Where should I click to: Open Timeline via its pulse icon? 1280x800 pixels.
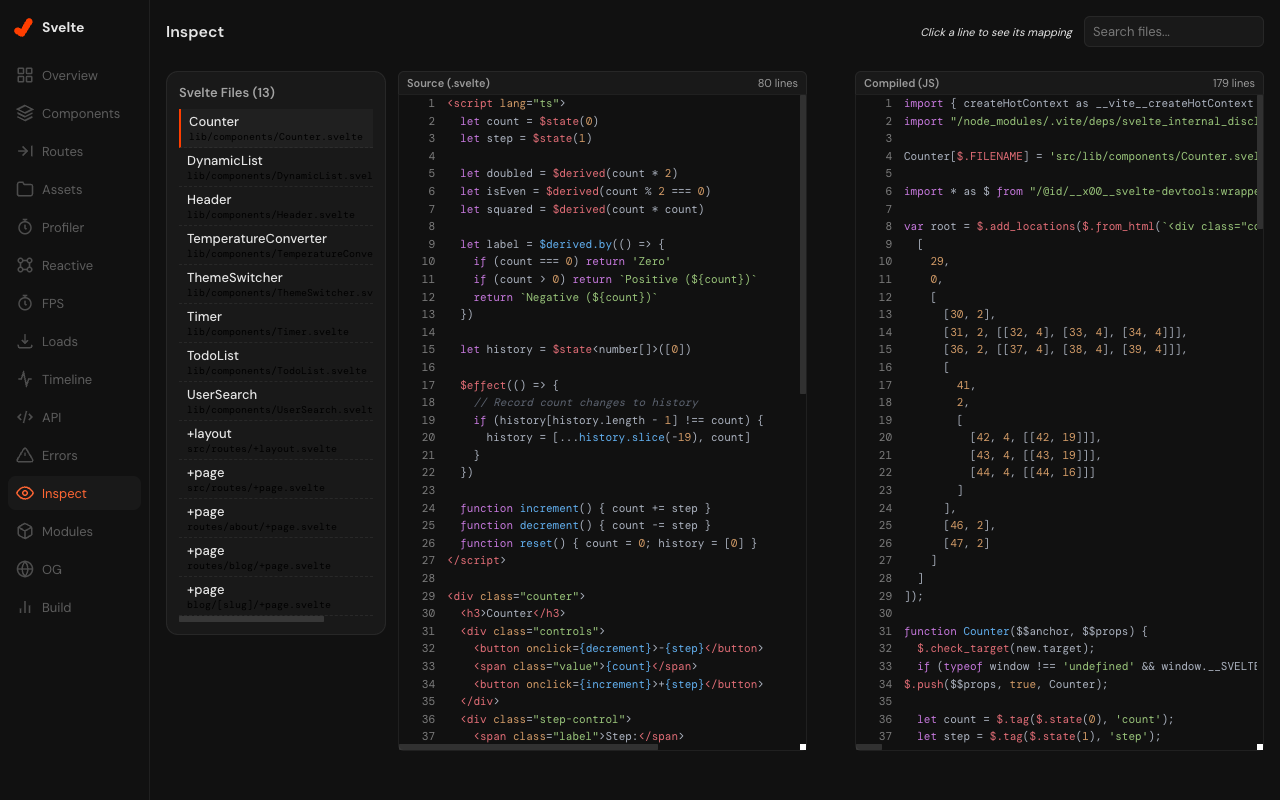tap(25, 379)
